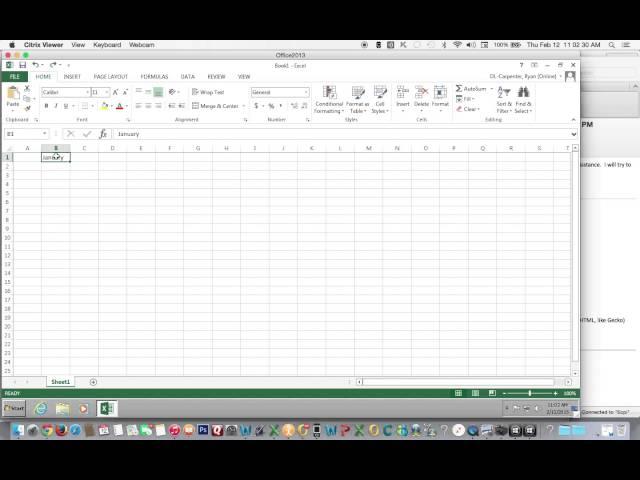The image size is (640, 480).
Task: Open the font name dropdown showing Calibri
Action: point(87,92)
